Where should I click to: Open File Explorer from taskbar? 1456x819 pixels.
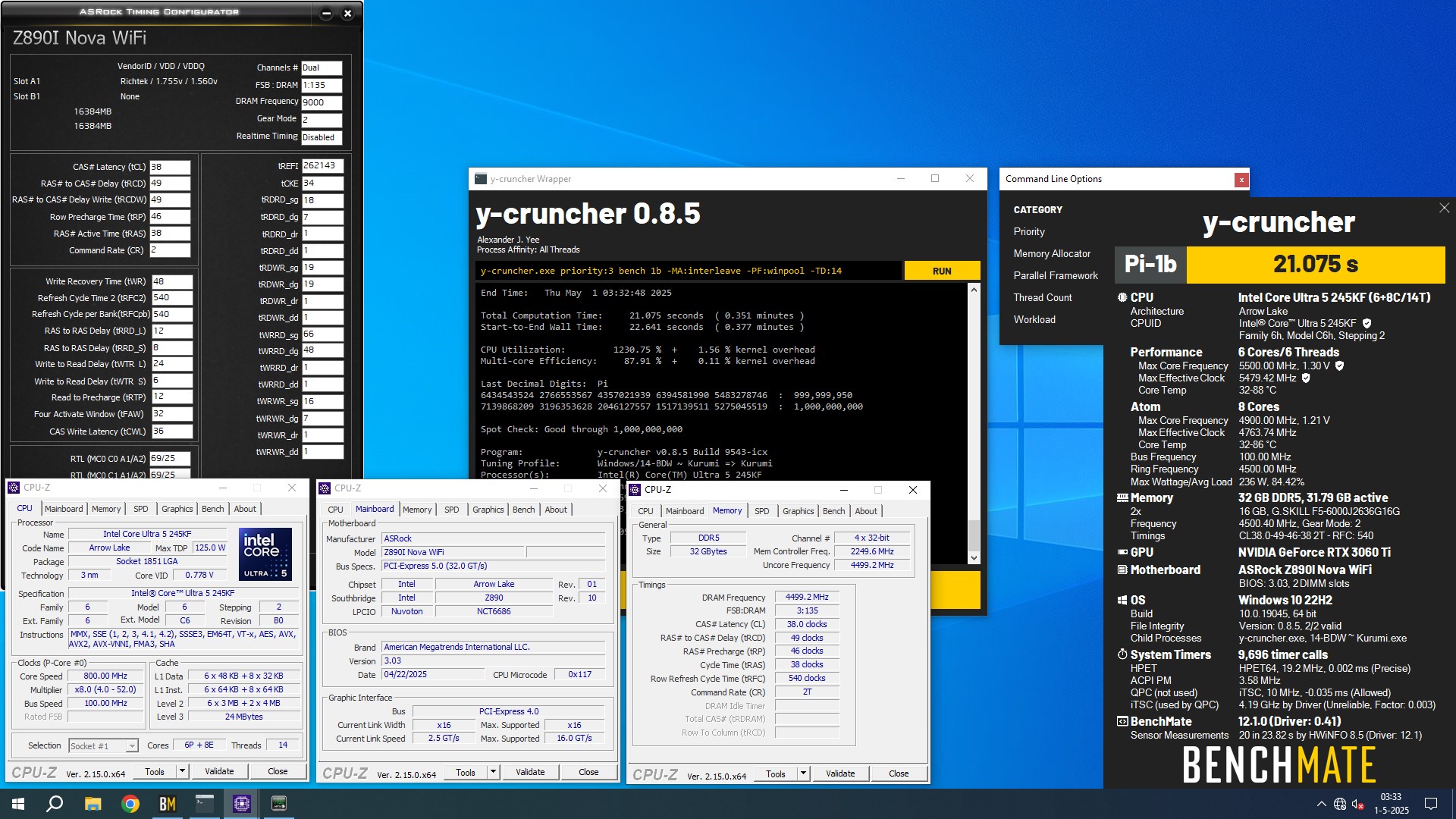(93, 804)
